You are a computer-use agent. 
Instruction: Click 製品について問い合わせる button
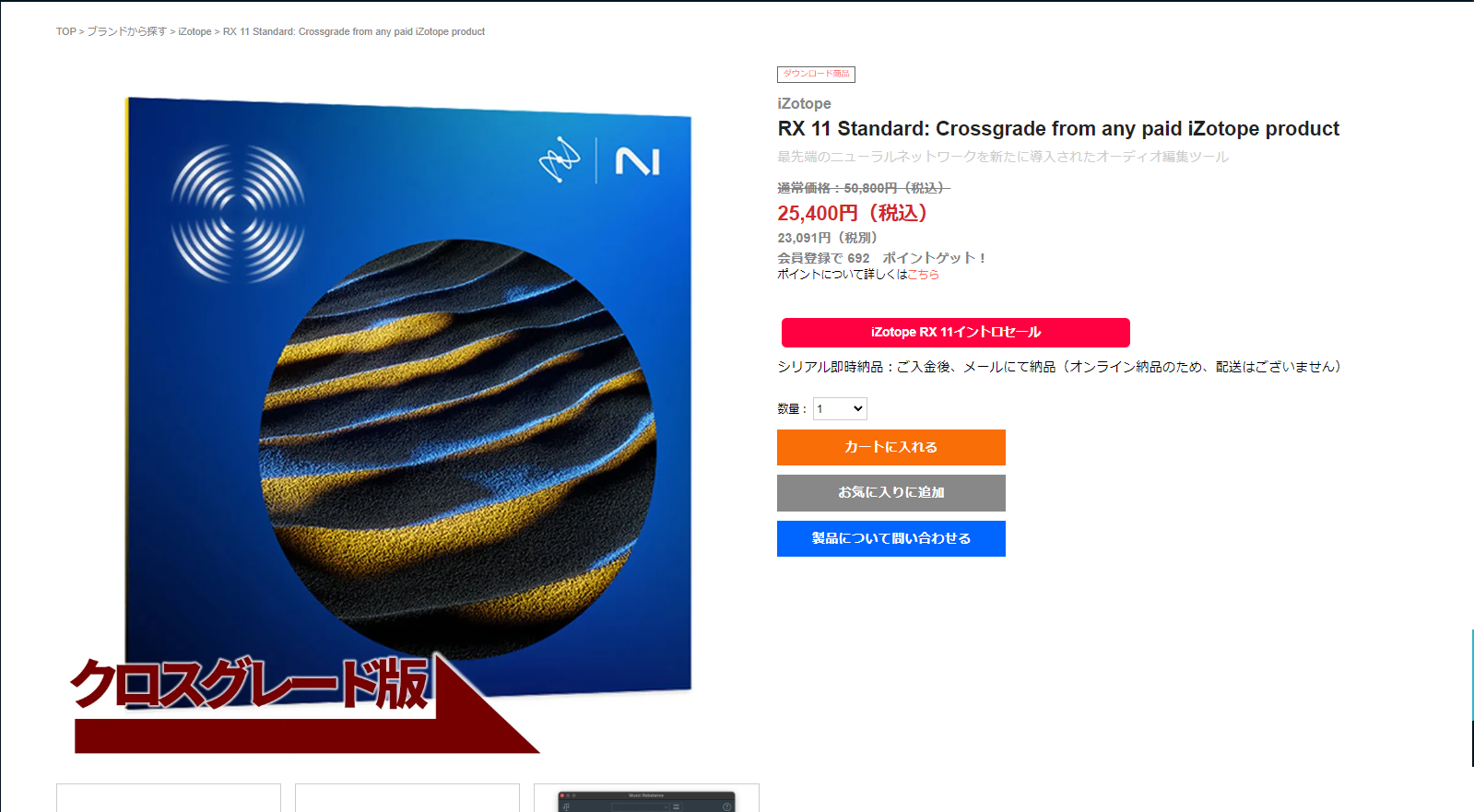tap(891, 538)
